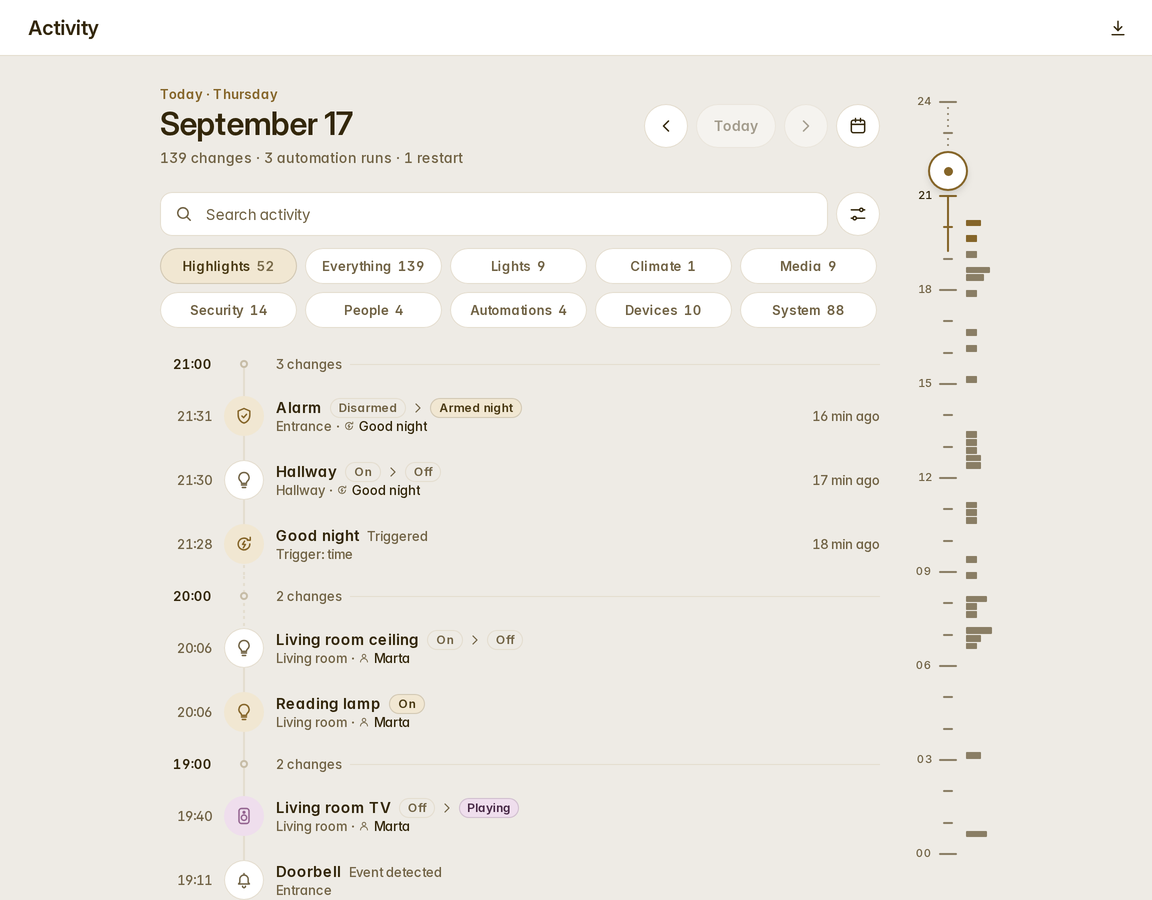Click Good night link under Alarm

[x=392, y=427]
